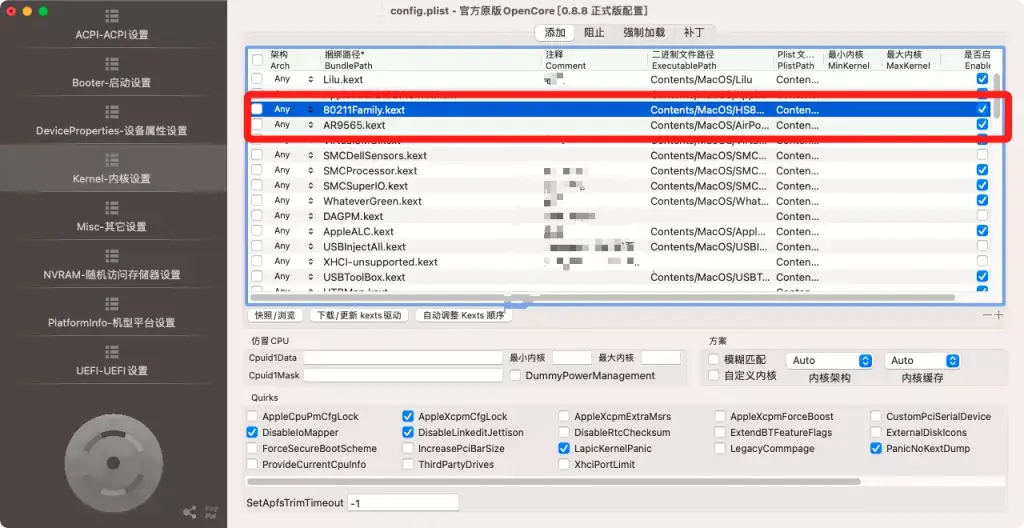Click the round dial graphic in sidebar

tap(113, 463)
